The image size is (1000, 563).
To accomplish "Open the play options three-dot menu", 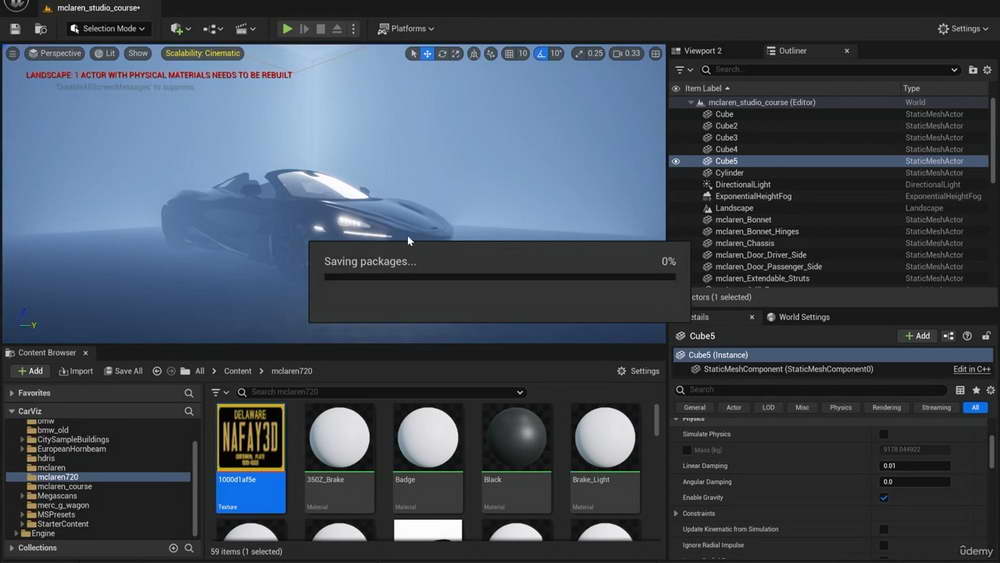I will pos(353,29).
